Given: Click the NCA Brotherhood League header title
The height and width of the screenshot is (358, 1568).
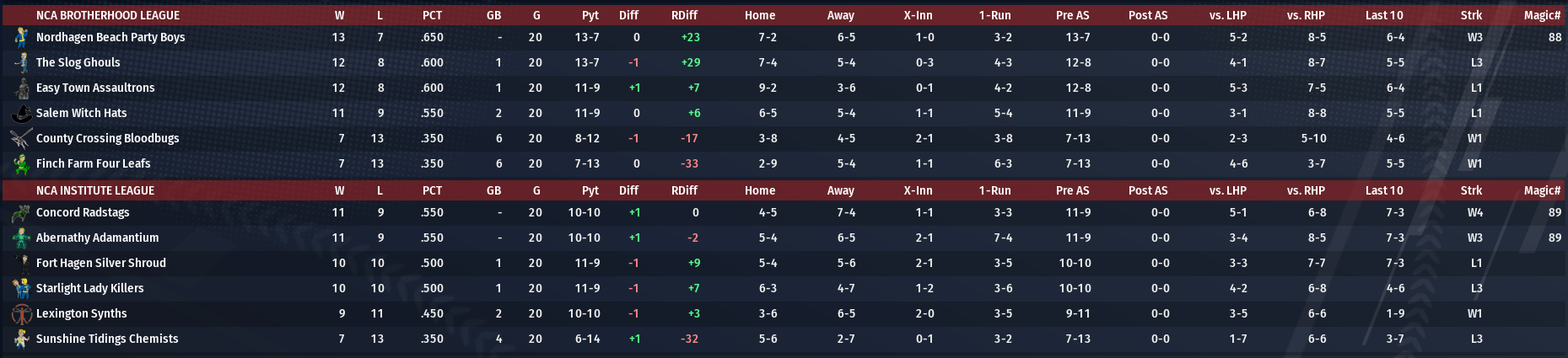Looking at the screenshot, I should pyautogui.click(x=108, y=15).
